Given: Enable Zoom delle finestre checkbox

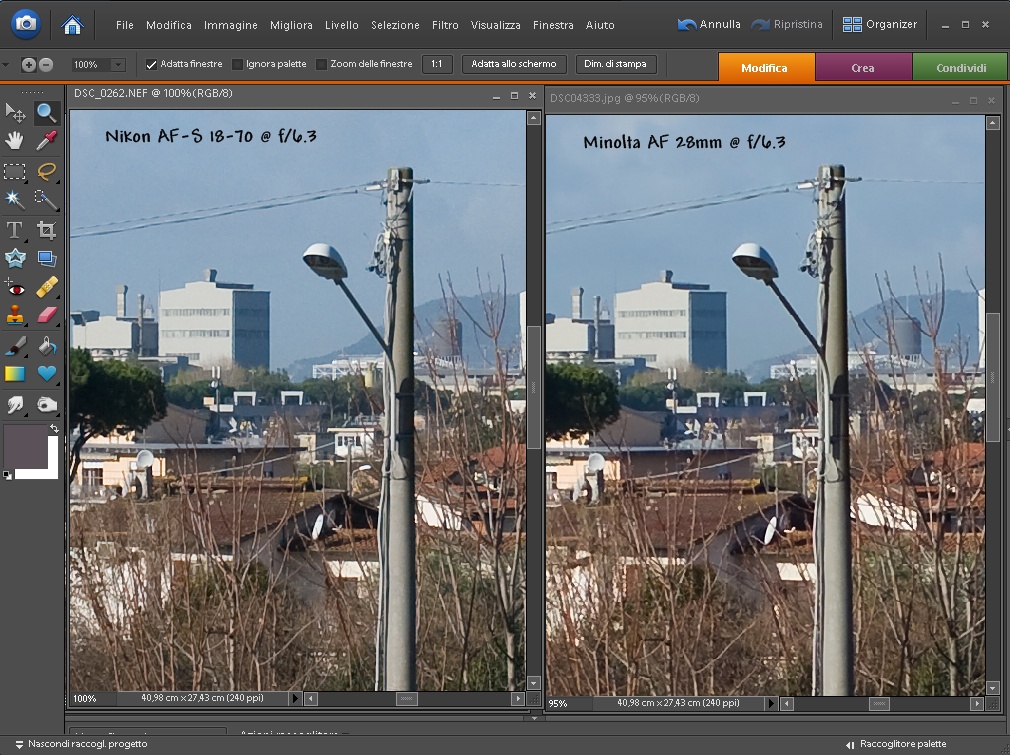Looking at the screenshot, I should click(x=321, y=64).
